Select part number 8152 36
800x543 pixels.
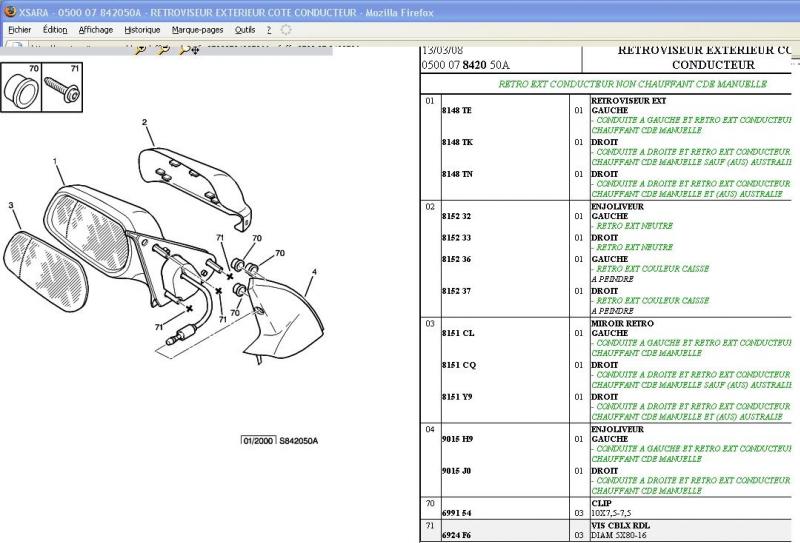click(x=456, y=259)
